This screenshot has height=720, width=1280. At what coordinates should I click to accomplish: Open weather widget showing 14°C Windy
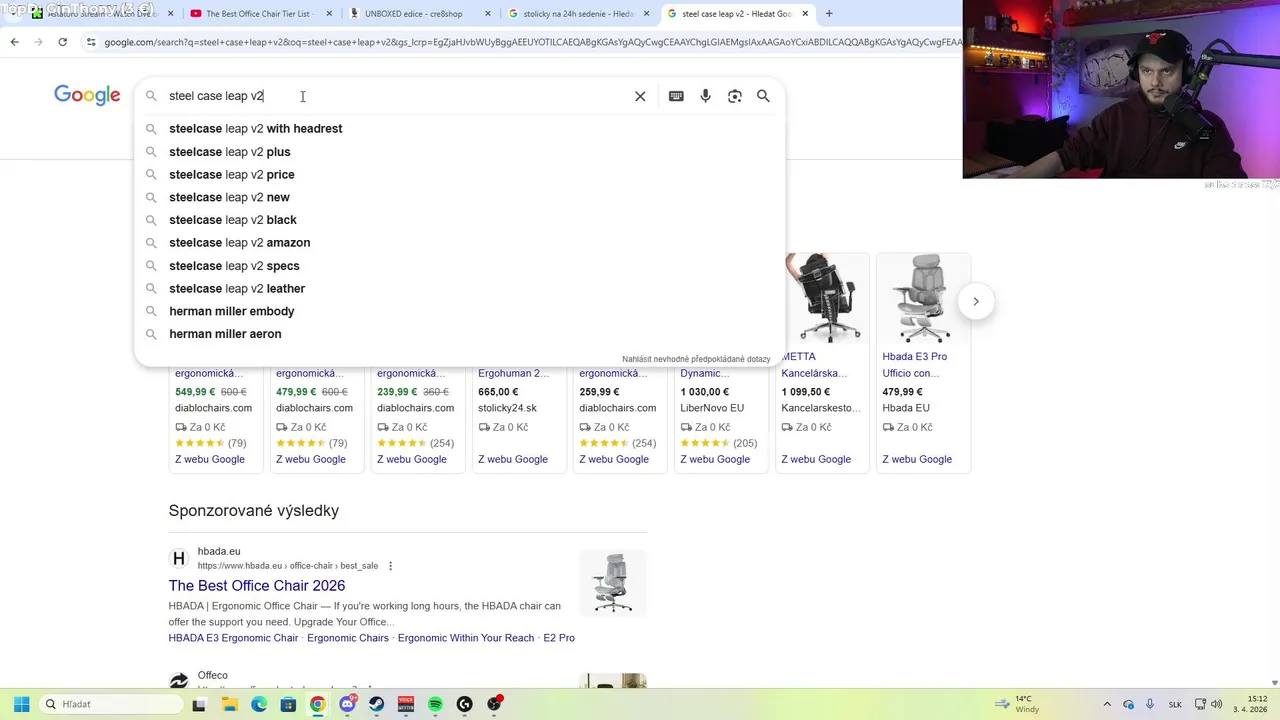coord(1015,704)
